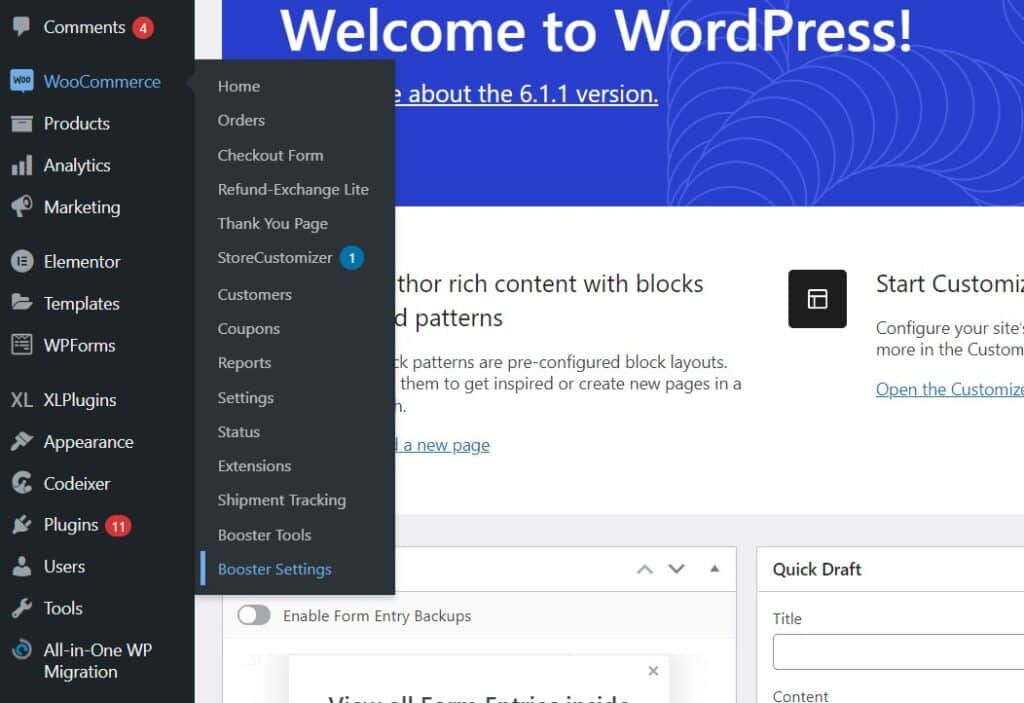Click the Quick Draft panel heading

click(x=817, y=569)
